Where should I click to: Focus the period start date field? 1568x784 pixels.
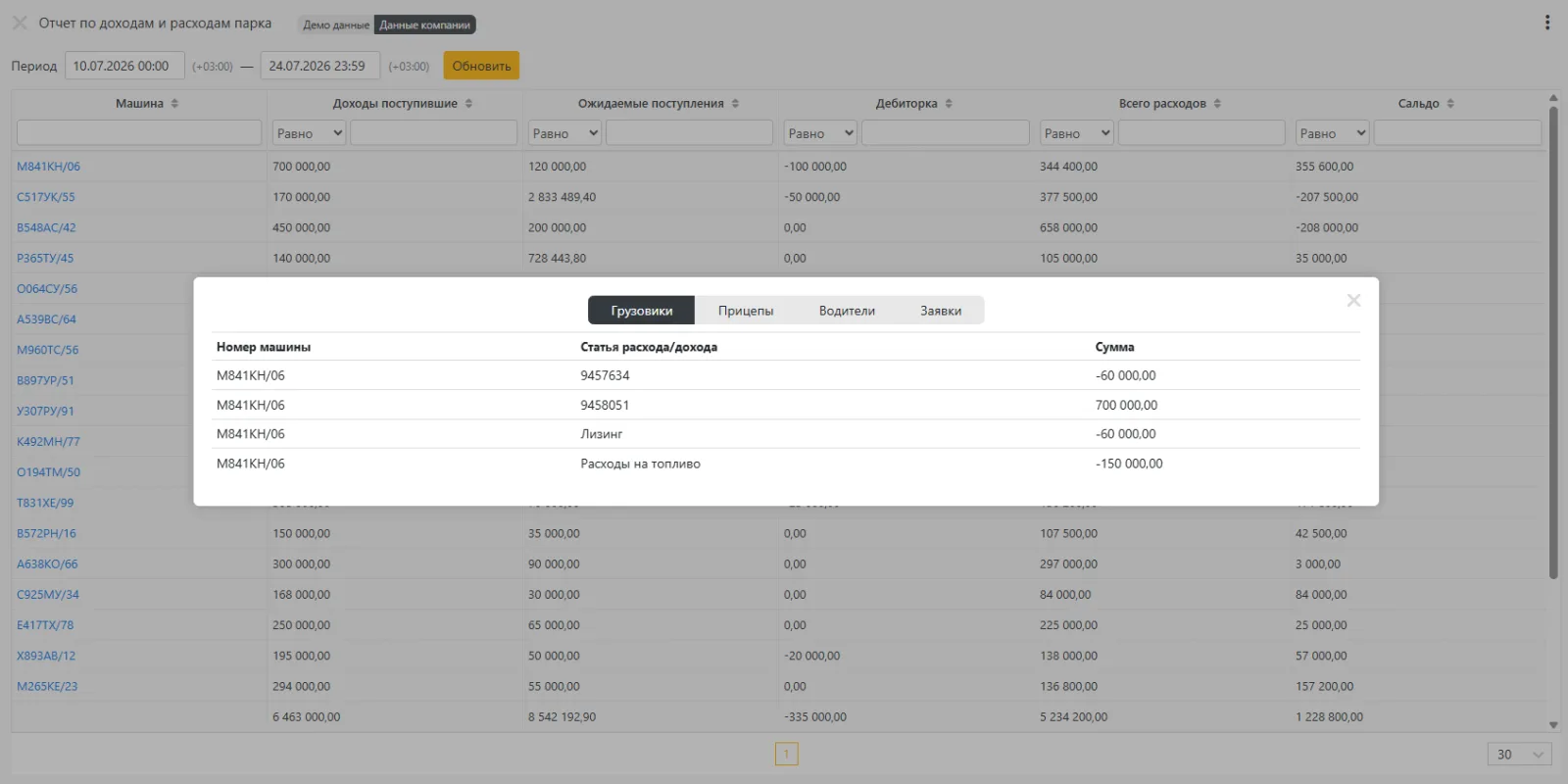click(124, 66)
